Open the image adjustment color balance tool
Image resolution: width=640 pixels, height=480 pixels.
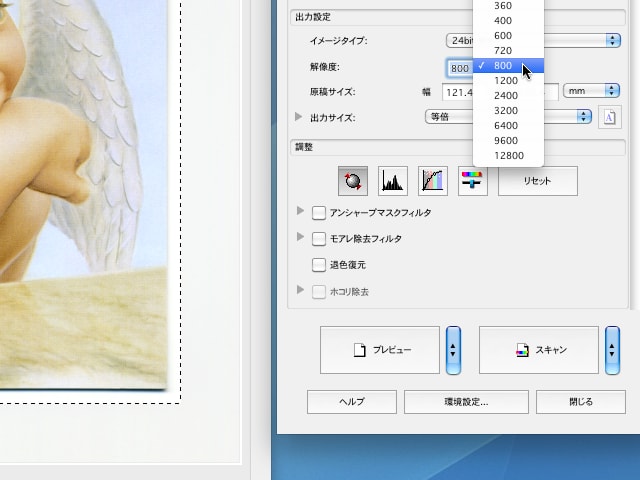[x=473, y=181]
